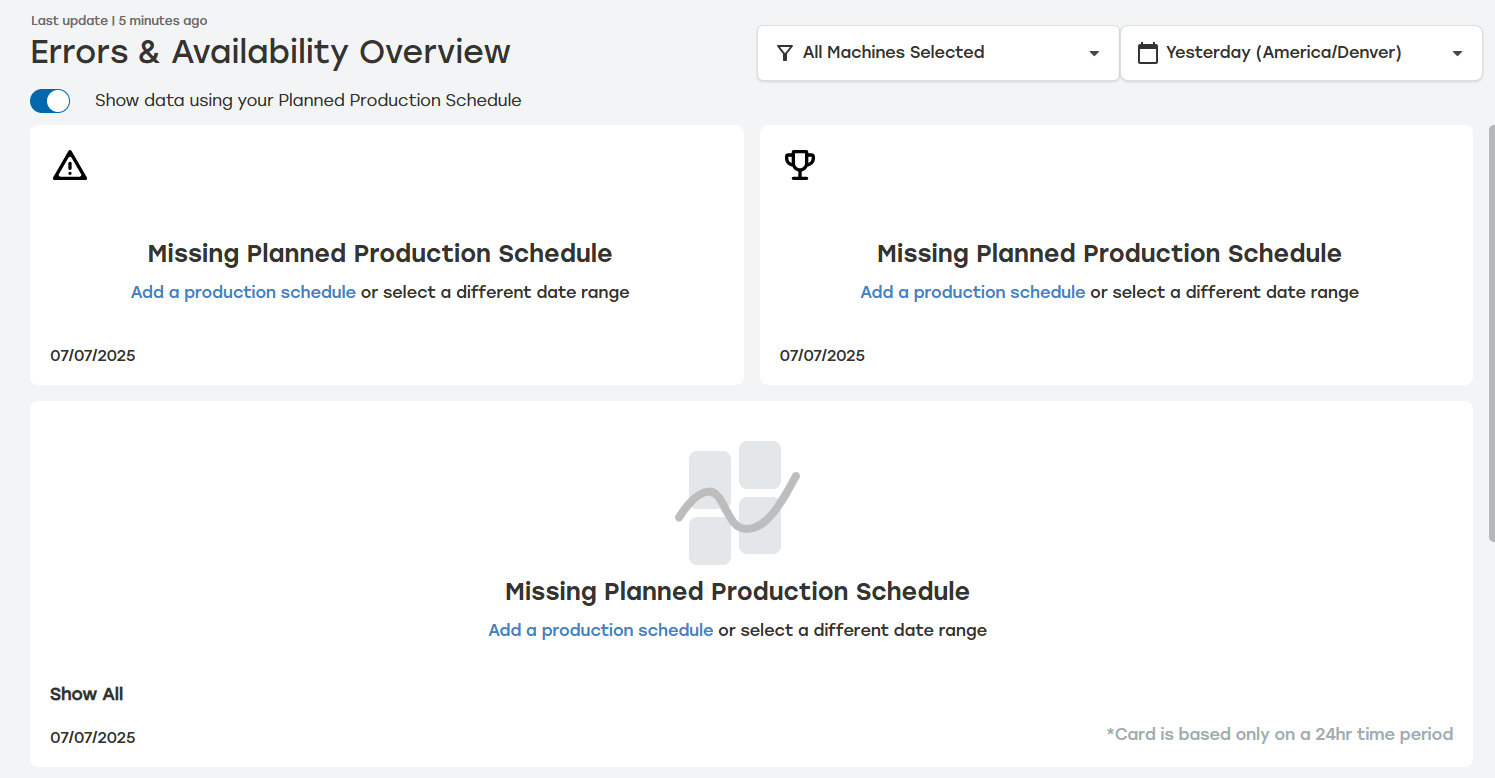Image resolution: width=1495 pixels, height=778 pixels.
Task: Click the 07/07/2025 date label on the bottom card
Action: point(93,737)
